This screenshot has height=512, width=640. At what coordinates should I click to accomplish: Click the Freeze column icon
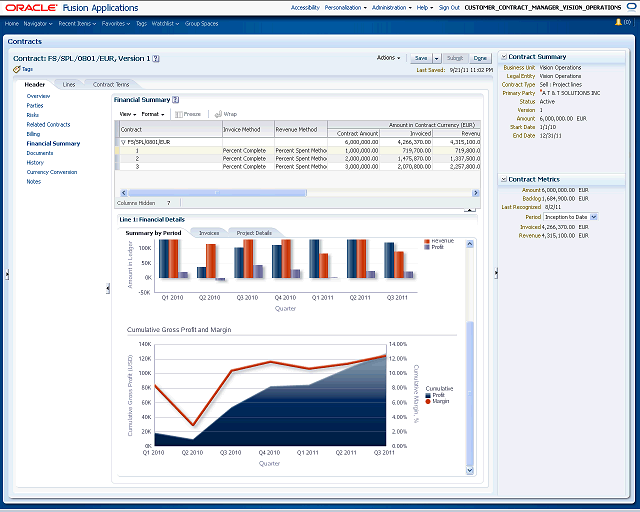tap(178, 114)
